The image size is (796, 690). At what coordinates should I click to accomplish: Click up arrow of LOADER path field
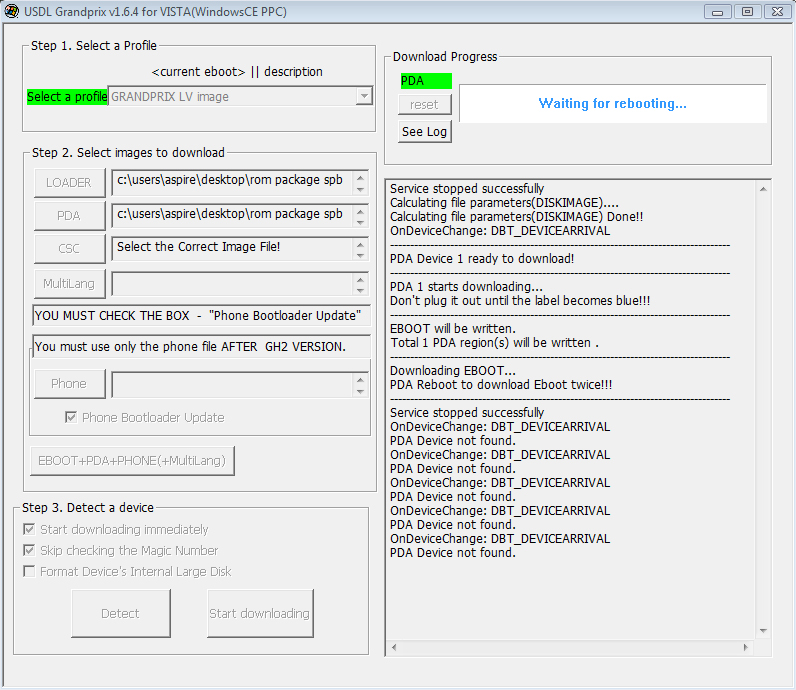pos(360,177)
